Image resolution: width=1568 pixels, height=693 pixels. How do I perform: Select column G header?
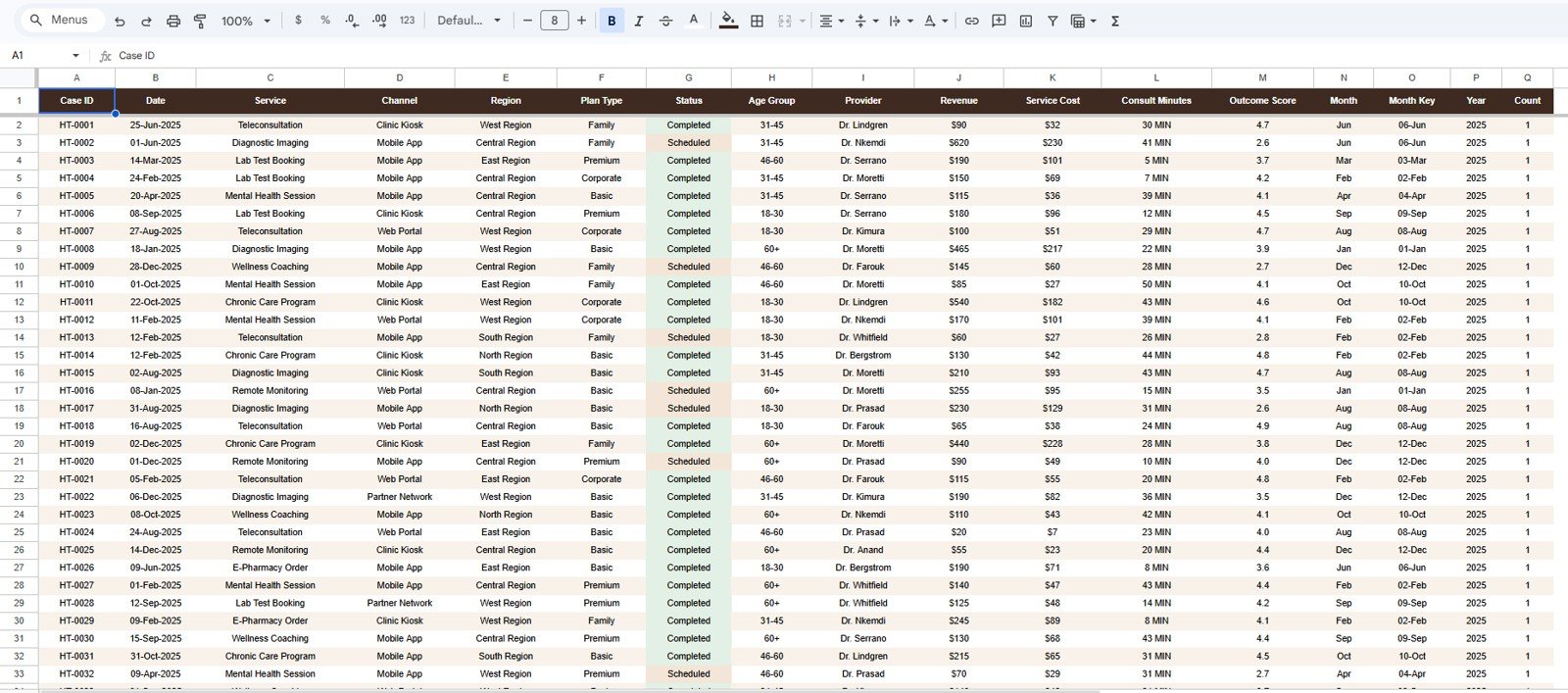(689, 77)
